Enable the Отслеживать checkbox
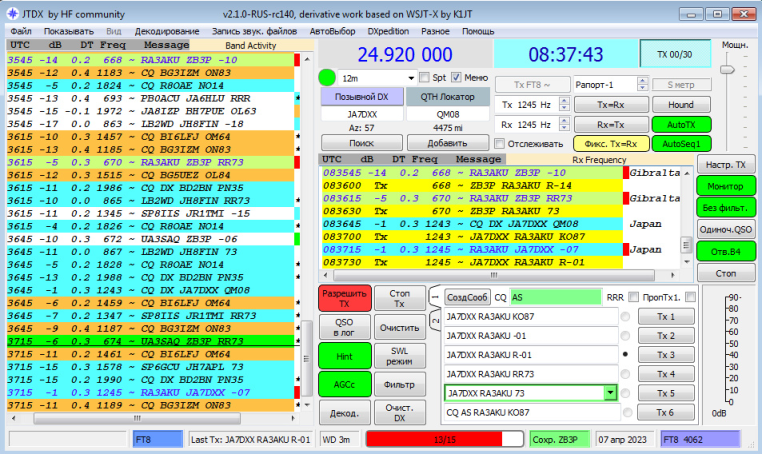 point(499,144)
